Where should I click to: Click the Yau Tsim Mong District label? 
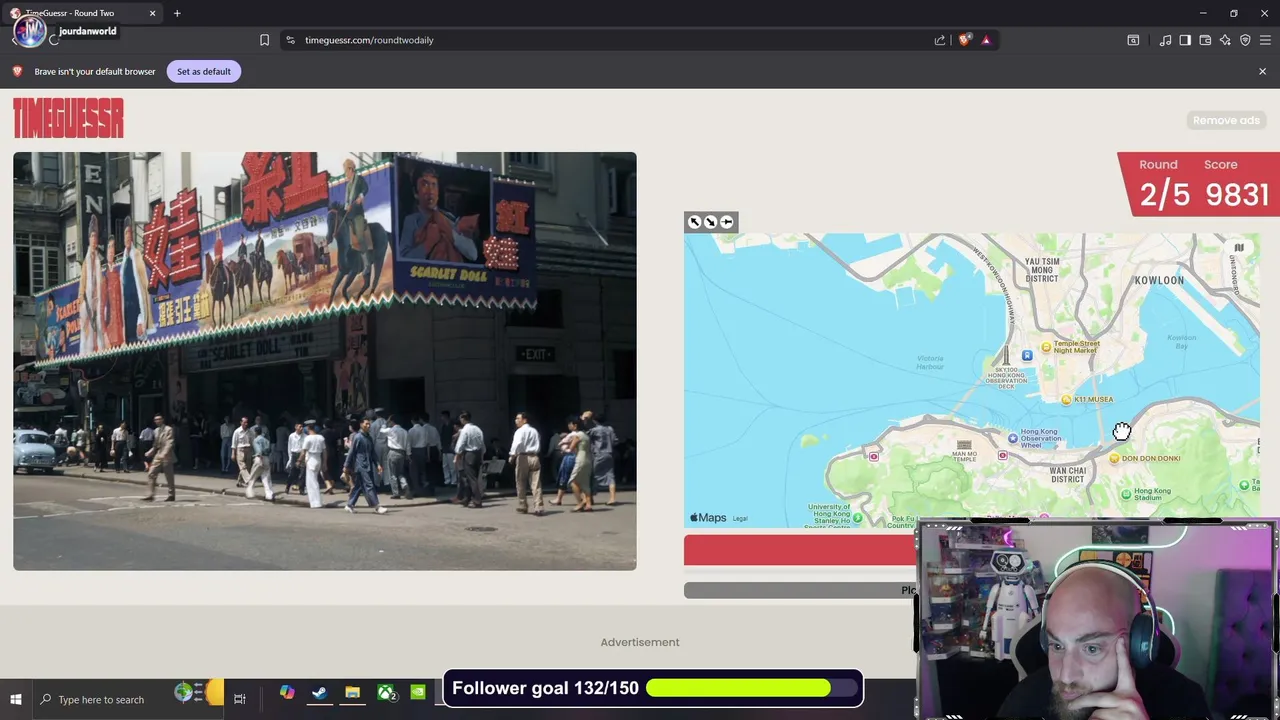tap(1042, 270)
